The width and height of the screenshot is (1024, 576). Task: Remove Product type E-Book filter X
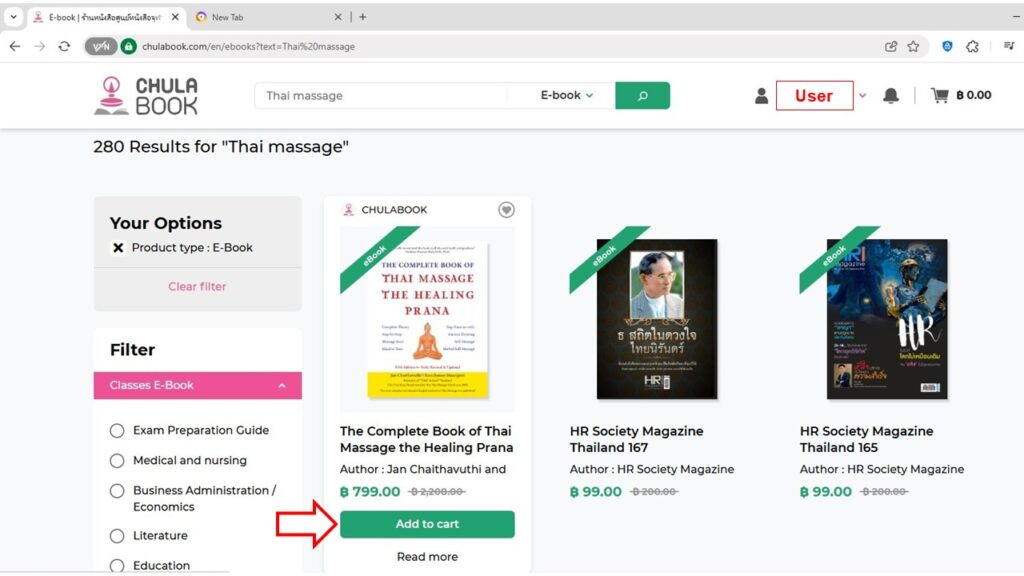118,248
